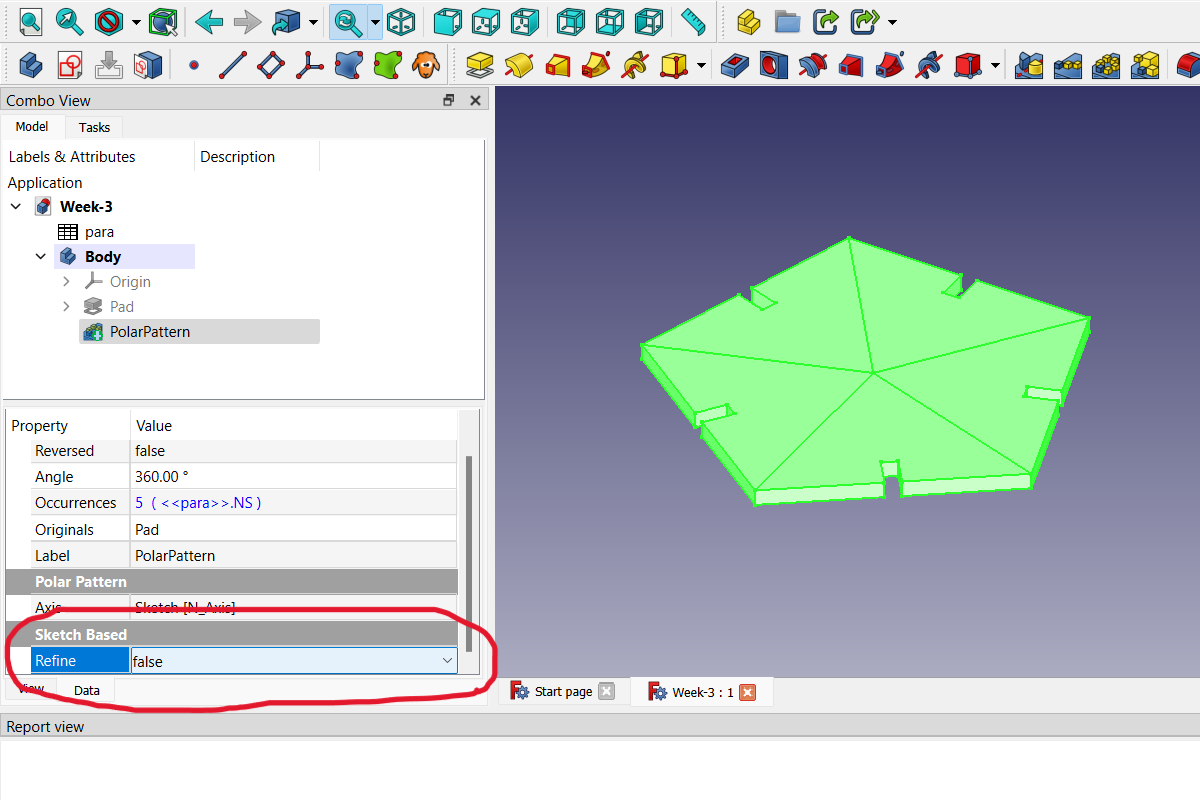Click the Create body icon

(x=31, y=66)
